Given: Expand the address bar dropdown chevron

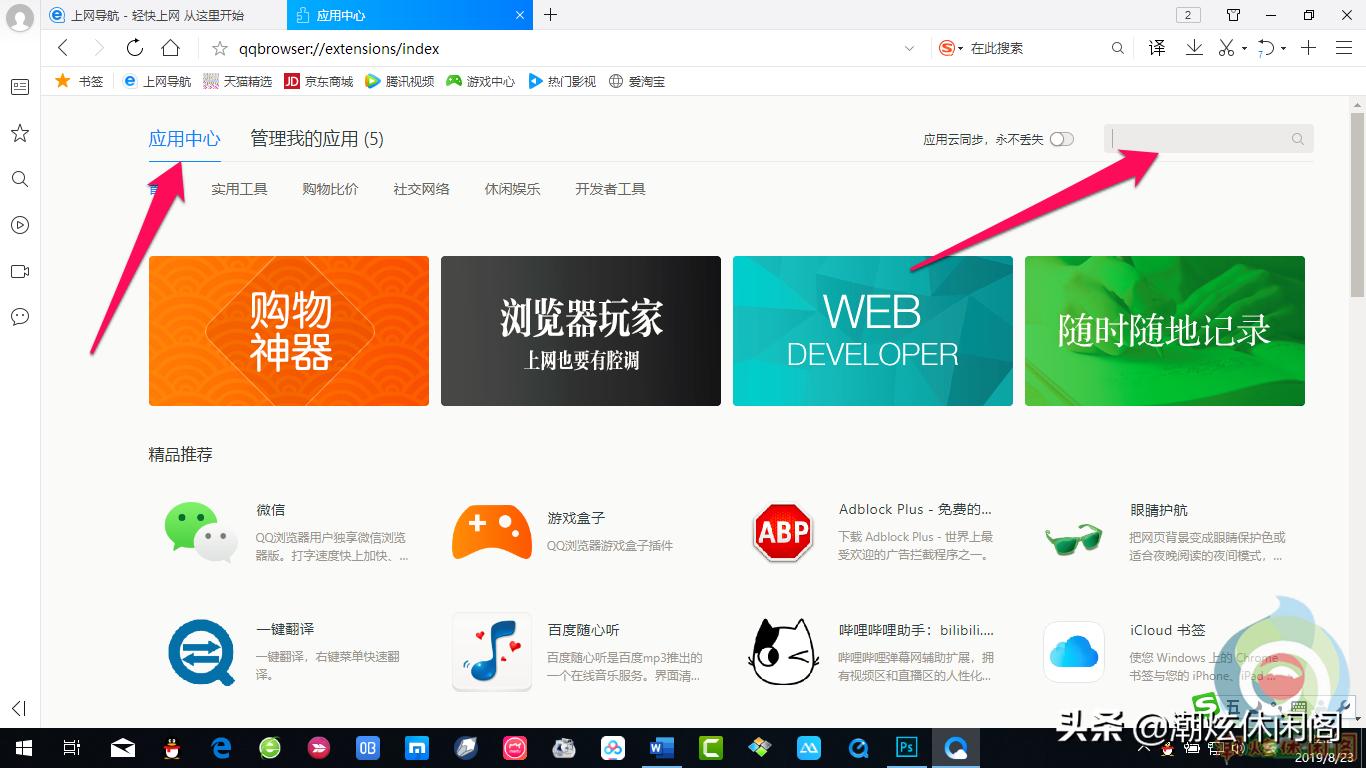Looking at the screenshot, I should (909, 47).
